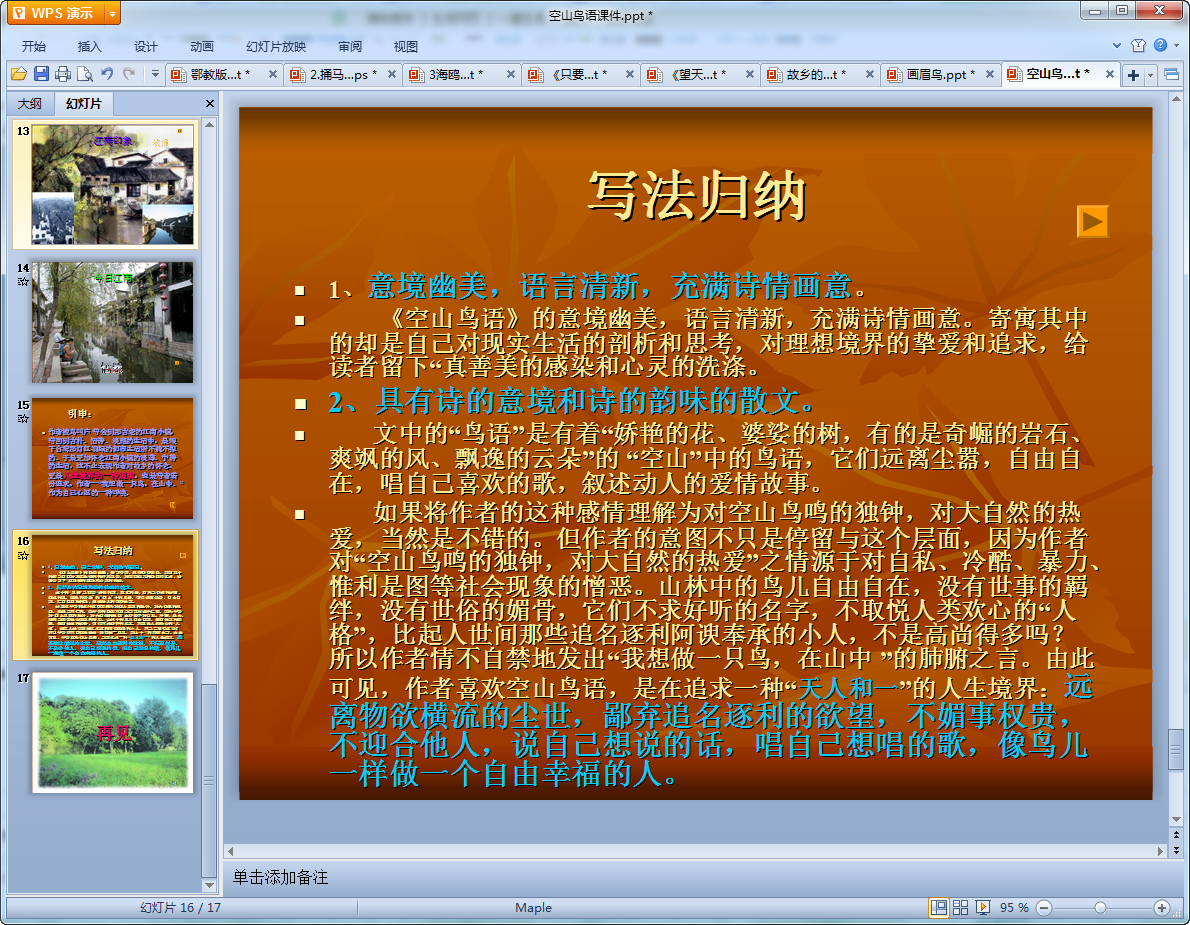Select slide 14 thumbnail
This screenshot has height=925, width=1190.
coord(112,322)
